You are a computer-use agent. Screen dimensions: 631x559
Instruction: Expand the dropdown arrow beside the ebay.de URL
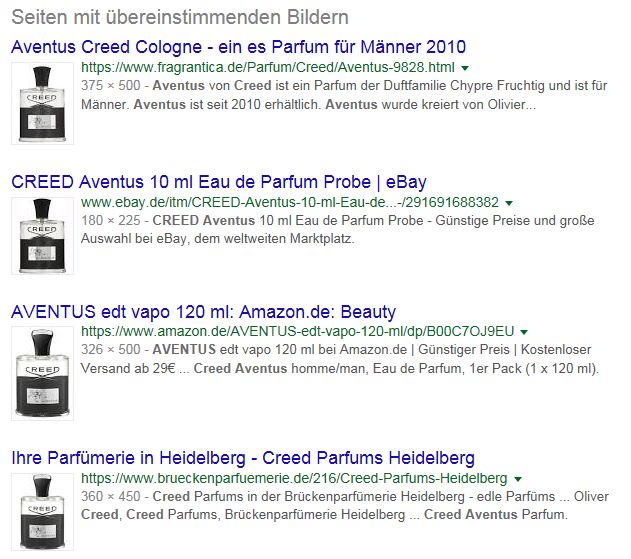pyautogui.click(x=509, y=203)
